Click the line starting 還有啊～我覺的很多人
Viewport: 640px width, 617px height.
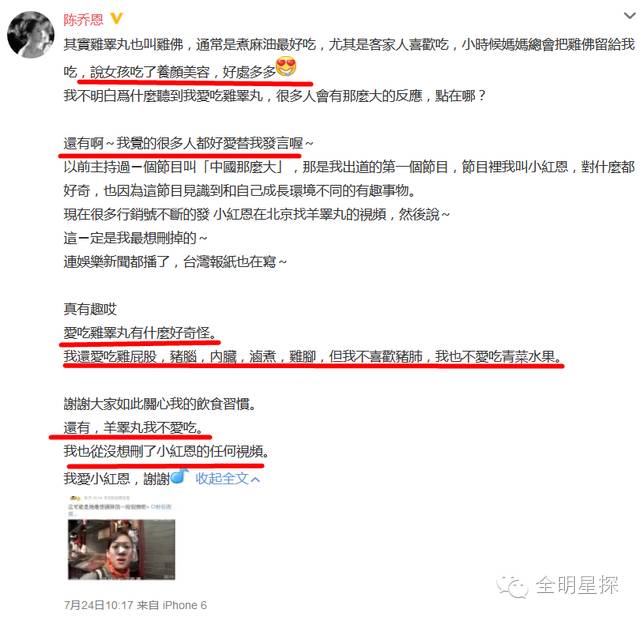(188, 143)
